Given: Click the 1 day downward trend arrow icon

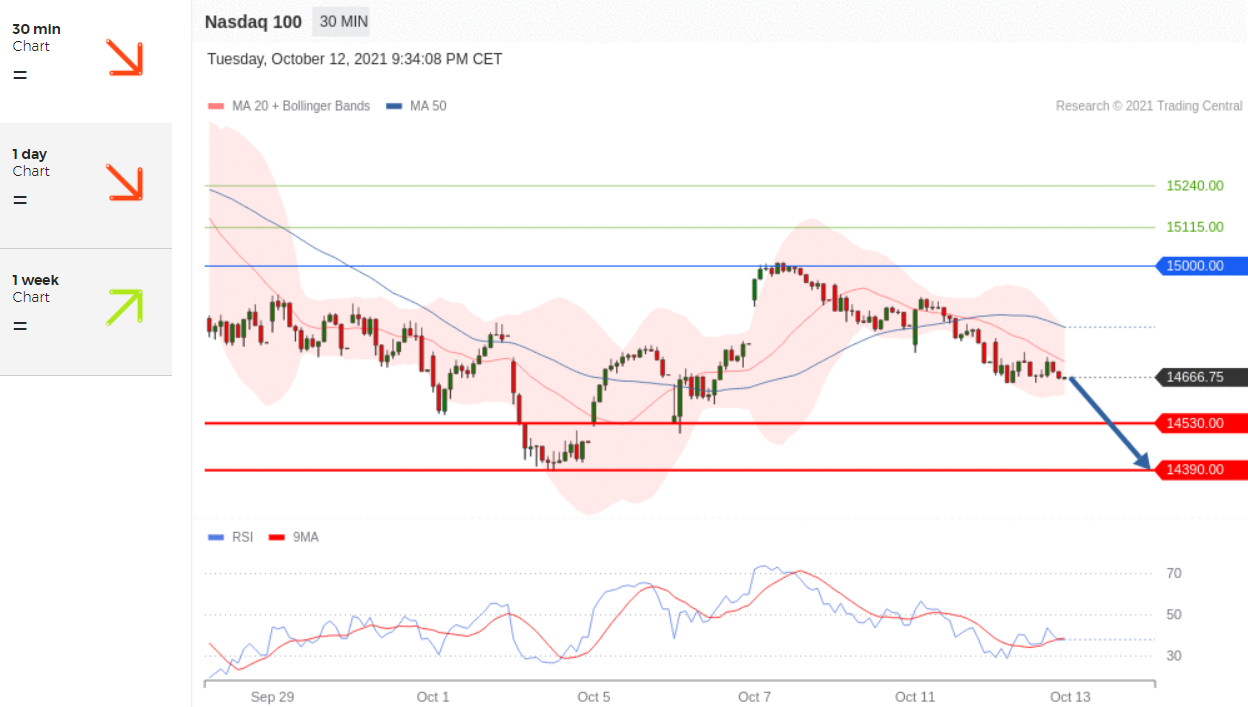Looking at the screenshot, I should 125,183.
